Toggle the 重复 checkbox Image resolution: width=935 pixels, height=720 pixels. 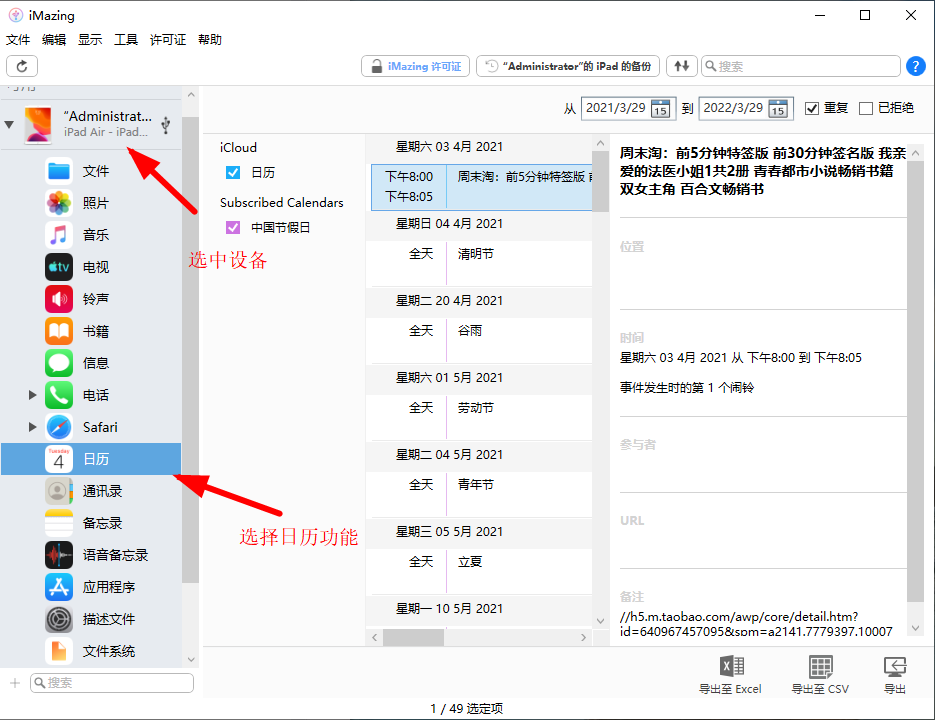(x=812, y=109)
